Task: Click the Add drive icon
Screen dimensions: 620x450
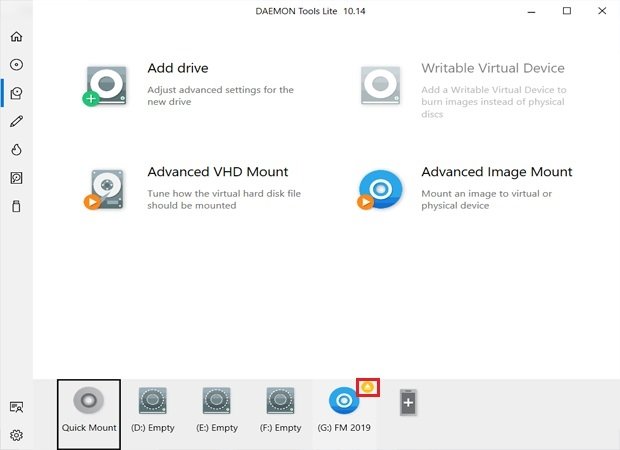Action: click(105, 86)
